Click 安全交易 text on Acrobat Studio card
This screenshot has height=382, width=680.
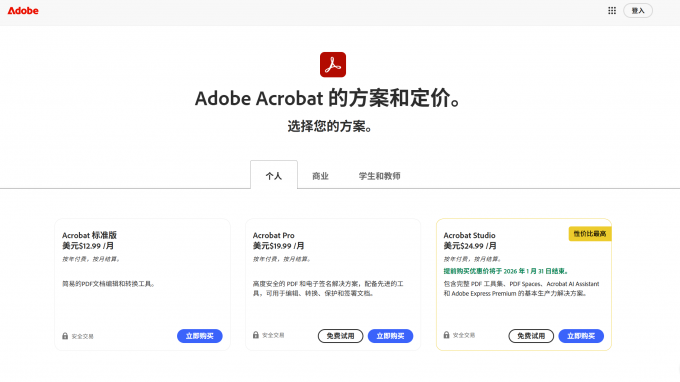(464, 335)
